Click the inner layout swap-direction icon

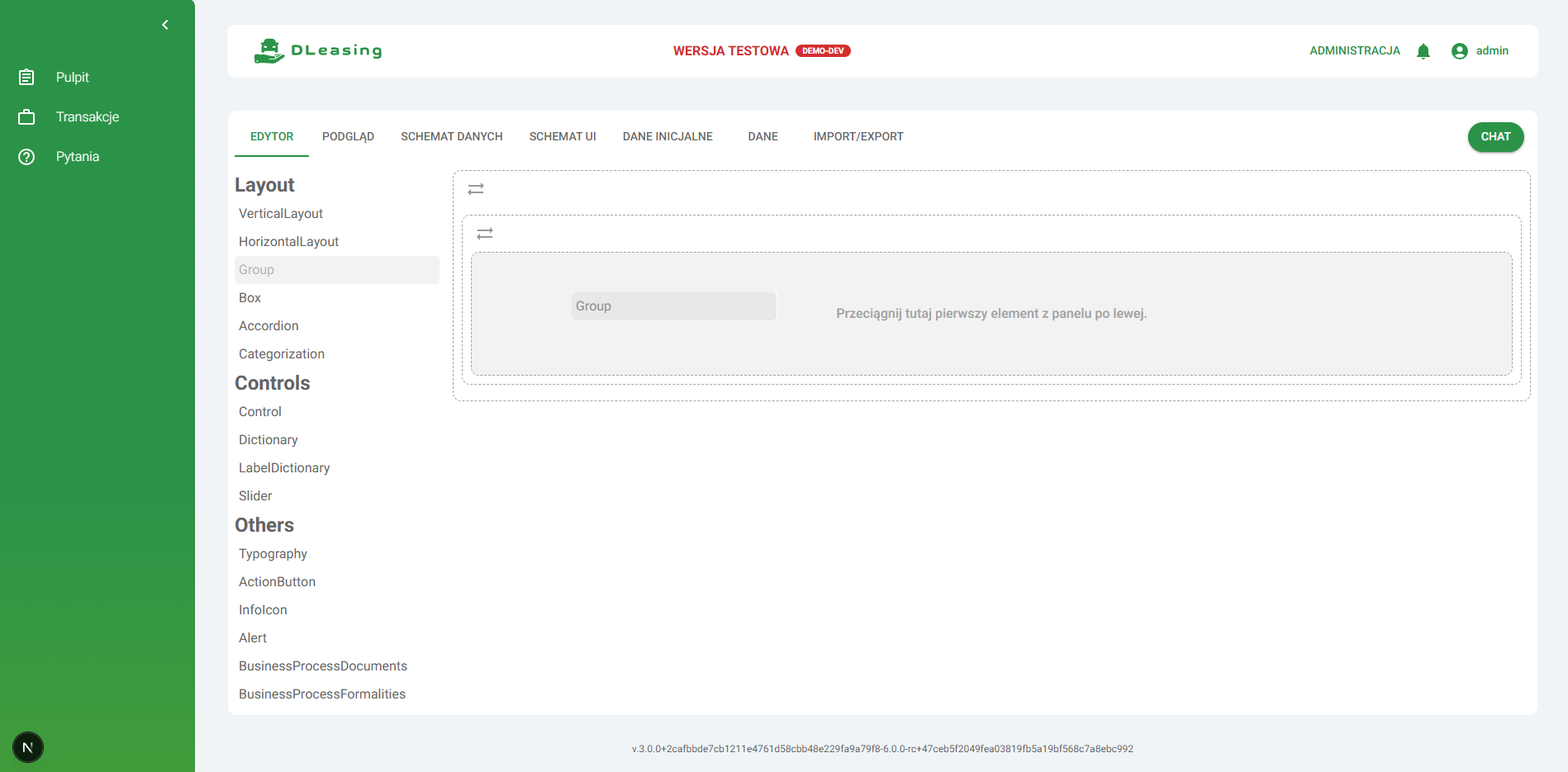[485, 234]
